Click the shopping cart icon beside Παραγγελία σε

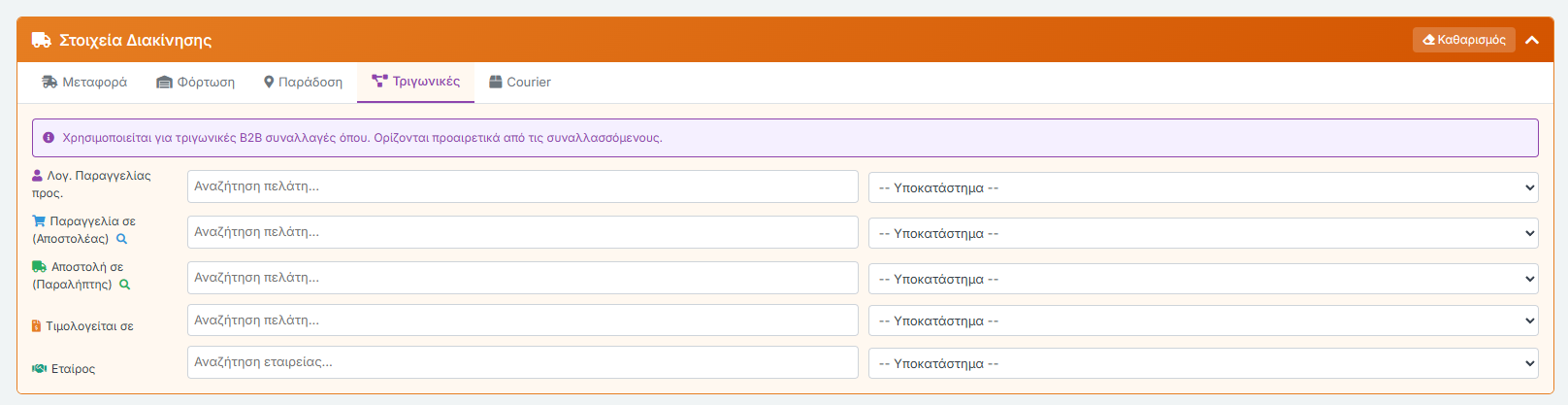click(x=39, y=221)
